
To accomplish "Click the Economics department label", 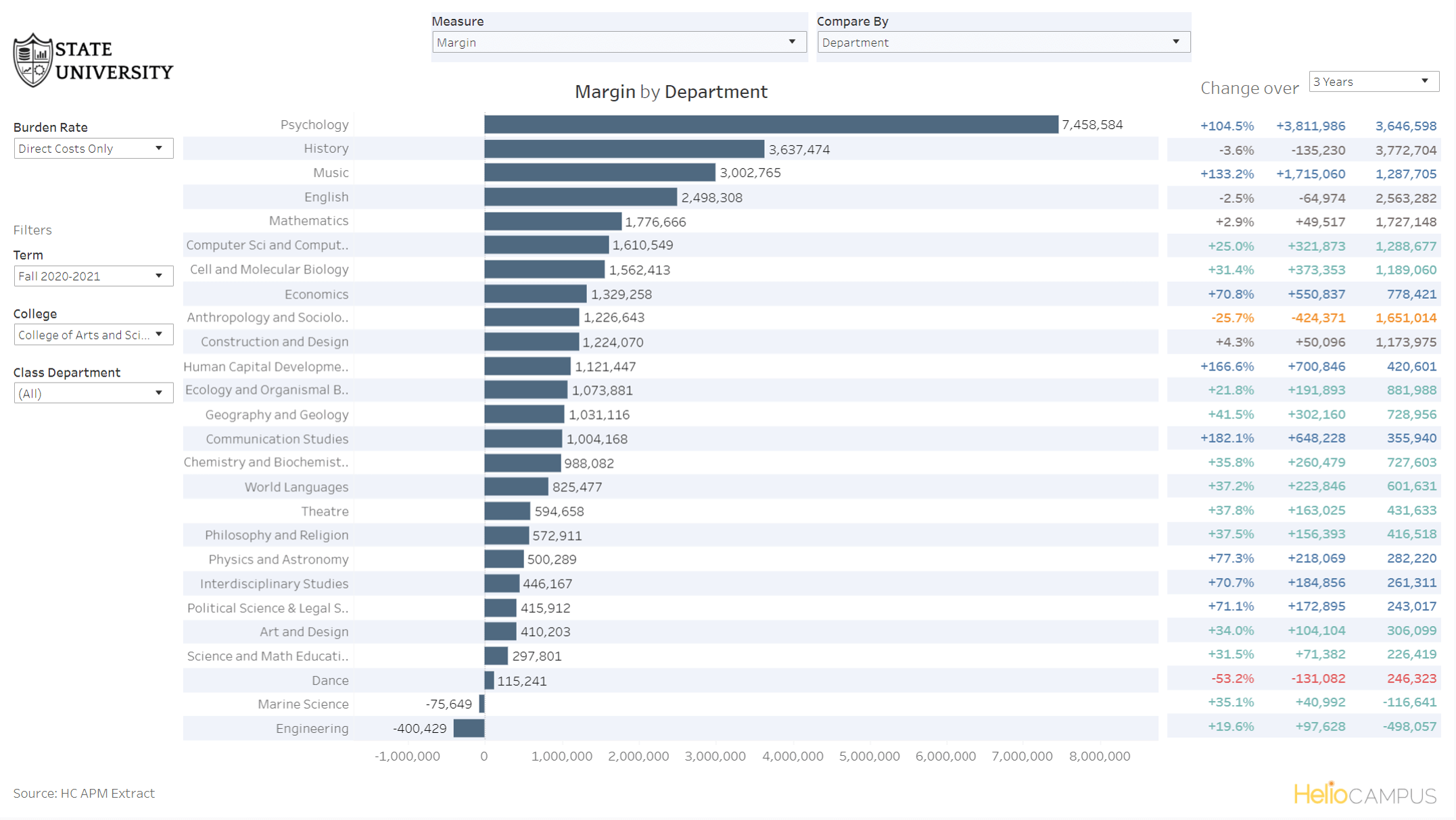I will [316, 294].
